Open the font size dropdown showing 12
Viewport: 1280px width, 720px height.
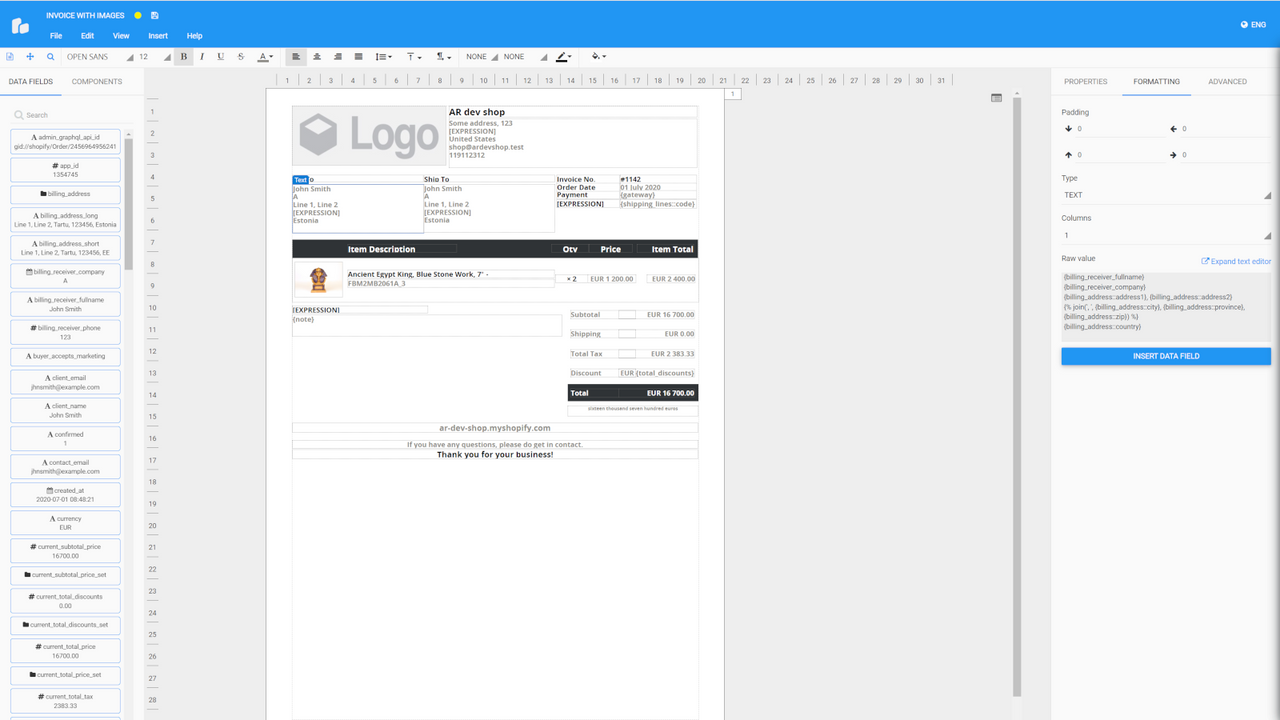coord(152,57)
